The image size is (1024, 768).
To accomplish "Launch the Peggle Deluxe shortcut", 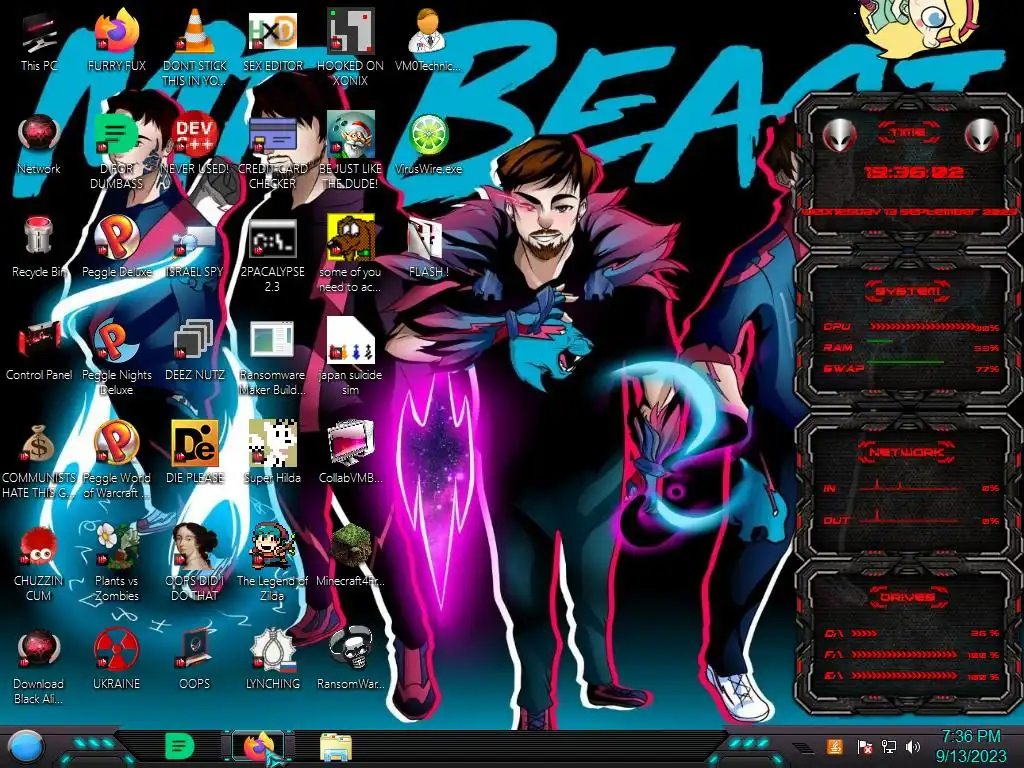I will pyautogui.click(x=116, y=236).
